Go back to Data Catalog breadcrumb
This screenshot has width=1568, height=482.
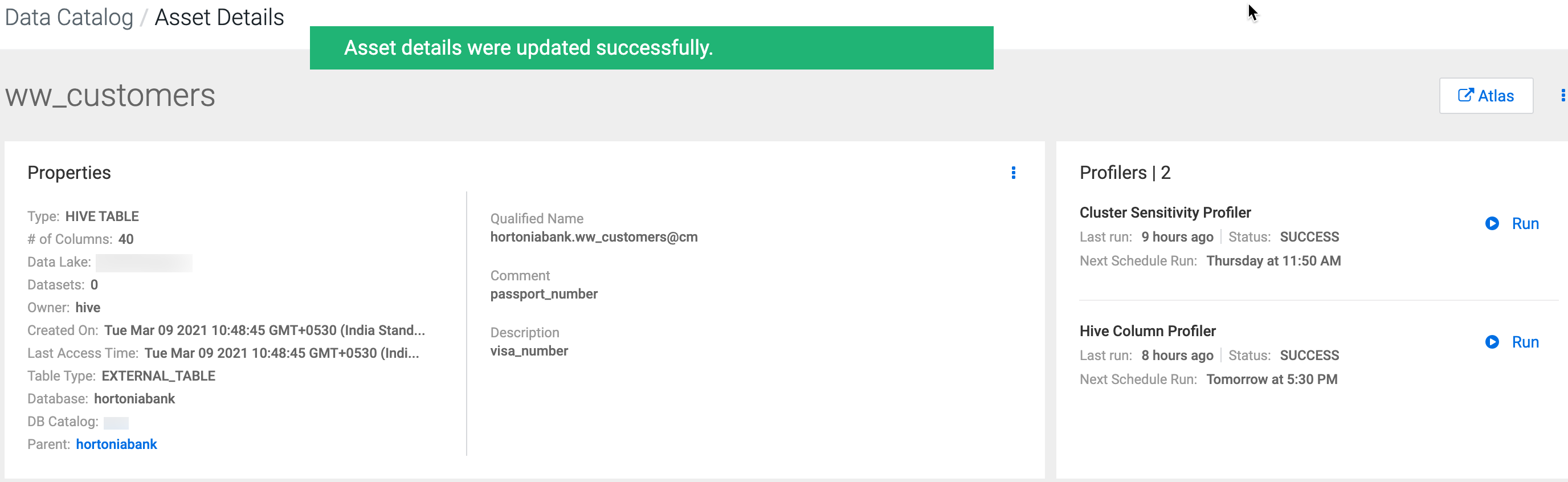69,17
